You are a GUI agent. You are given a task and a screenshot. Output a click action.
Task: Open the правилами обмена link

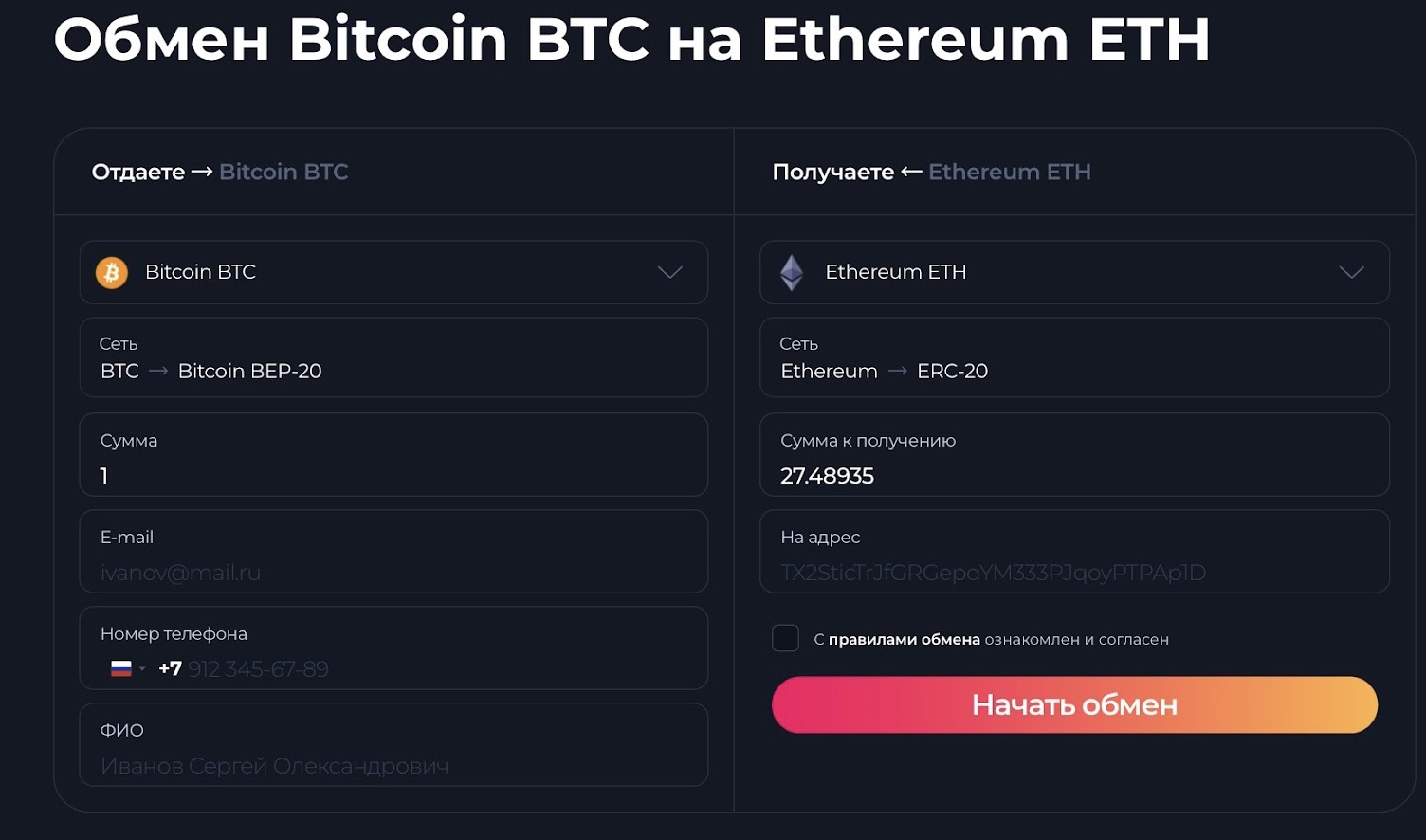click(x=904, y=640)
